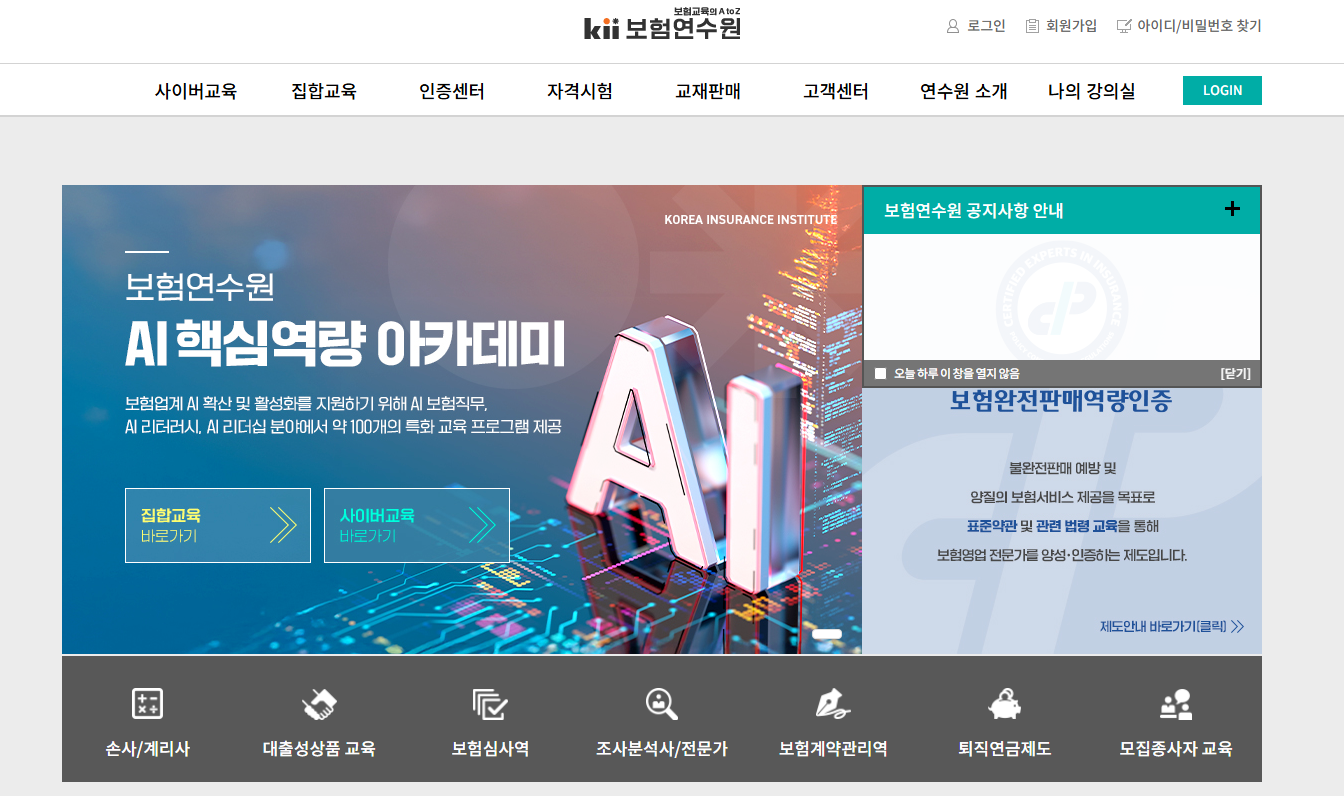
Task: Click the 보험심사역 label
Action: [x=490, y=749]
